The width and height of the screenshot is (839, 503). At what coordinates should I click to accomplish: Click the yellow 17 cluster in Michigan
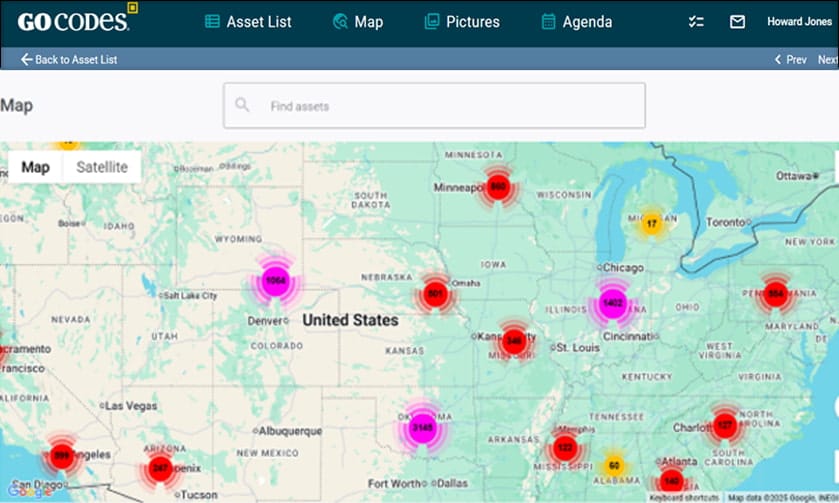pos(651,223)
